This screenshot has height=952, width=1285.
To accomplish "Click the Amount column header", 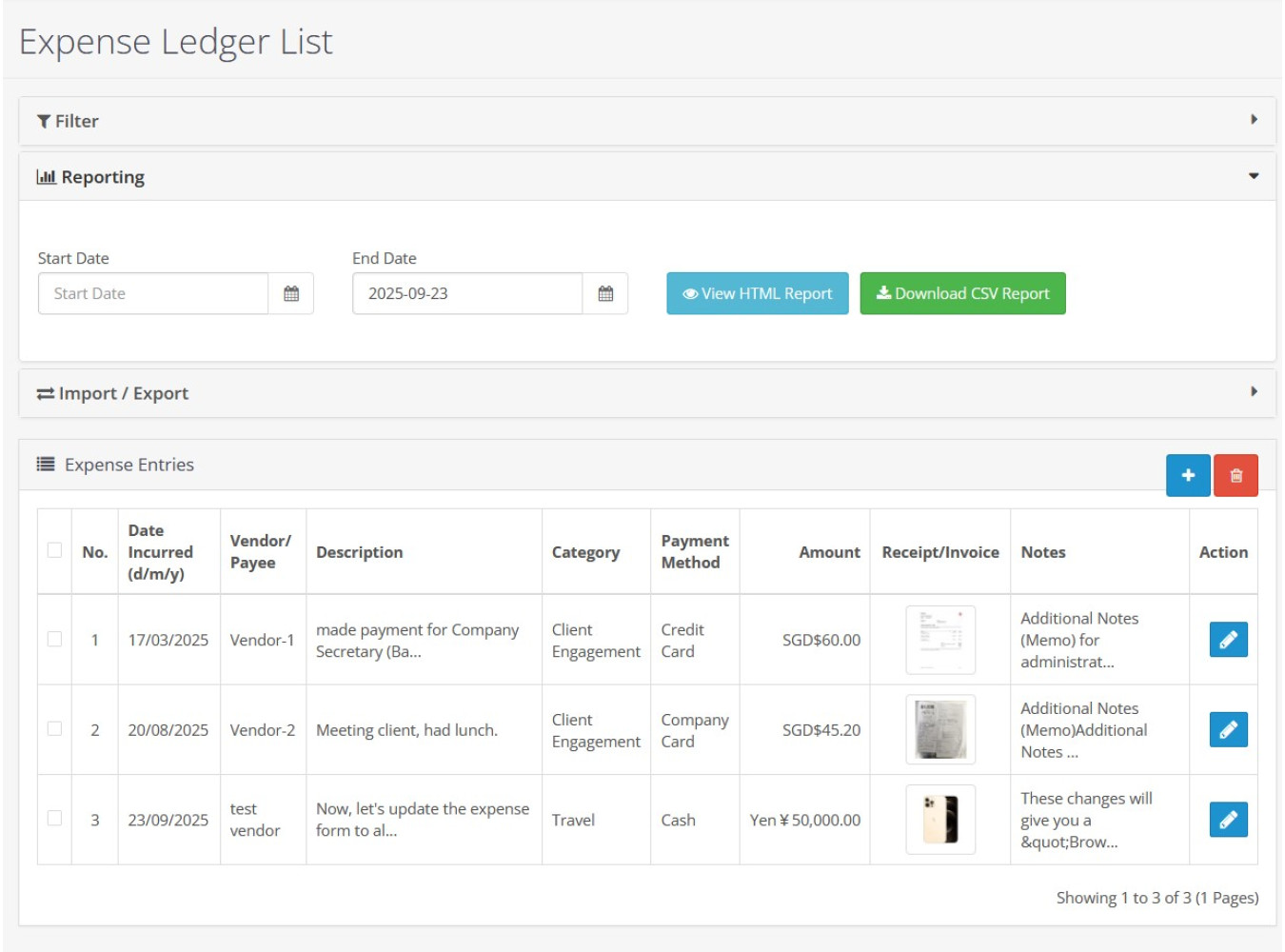I will 829,552.
